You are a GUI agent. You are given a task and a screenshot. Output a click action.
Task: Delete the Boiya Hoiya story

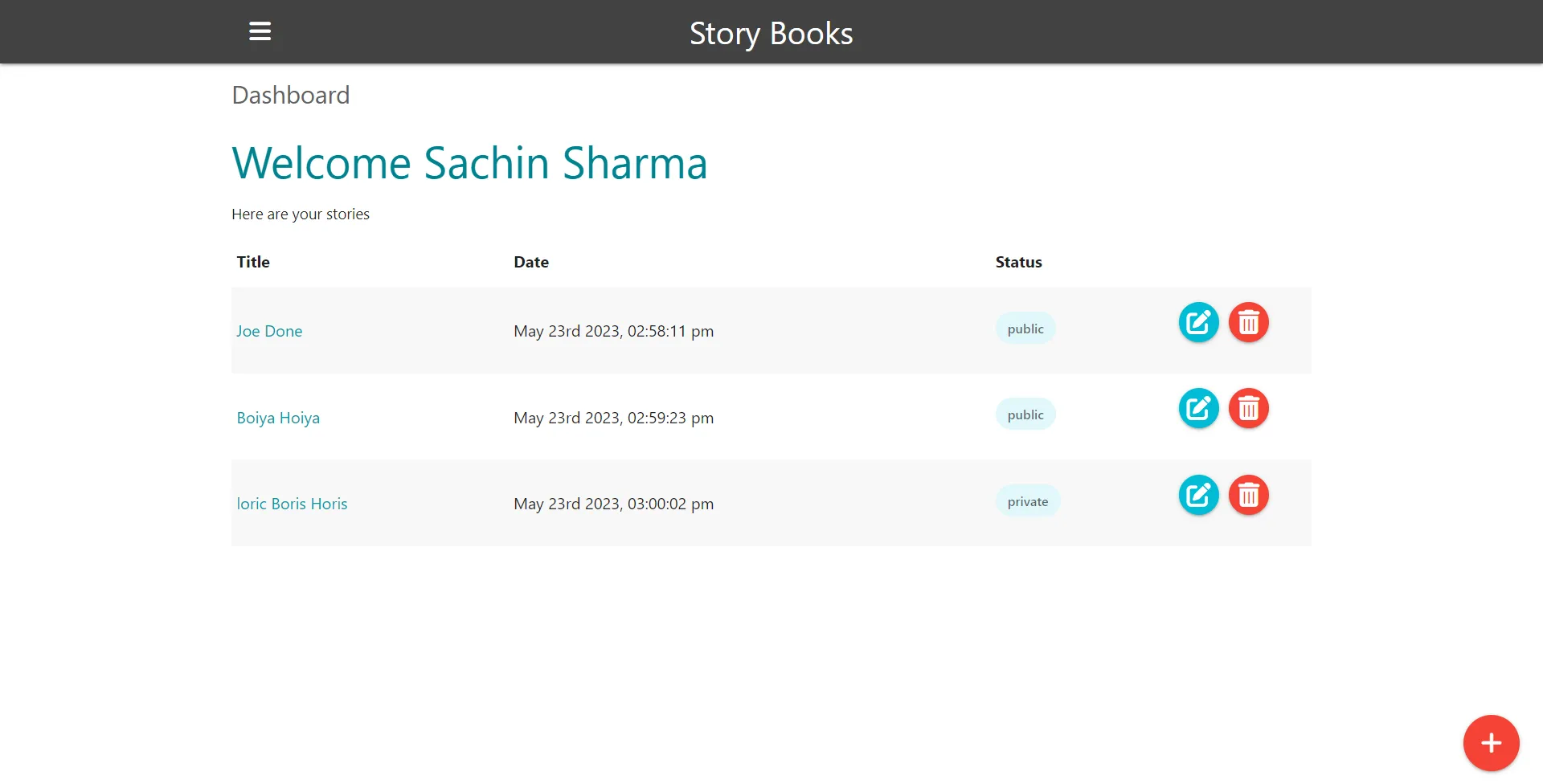1248,408
